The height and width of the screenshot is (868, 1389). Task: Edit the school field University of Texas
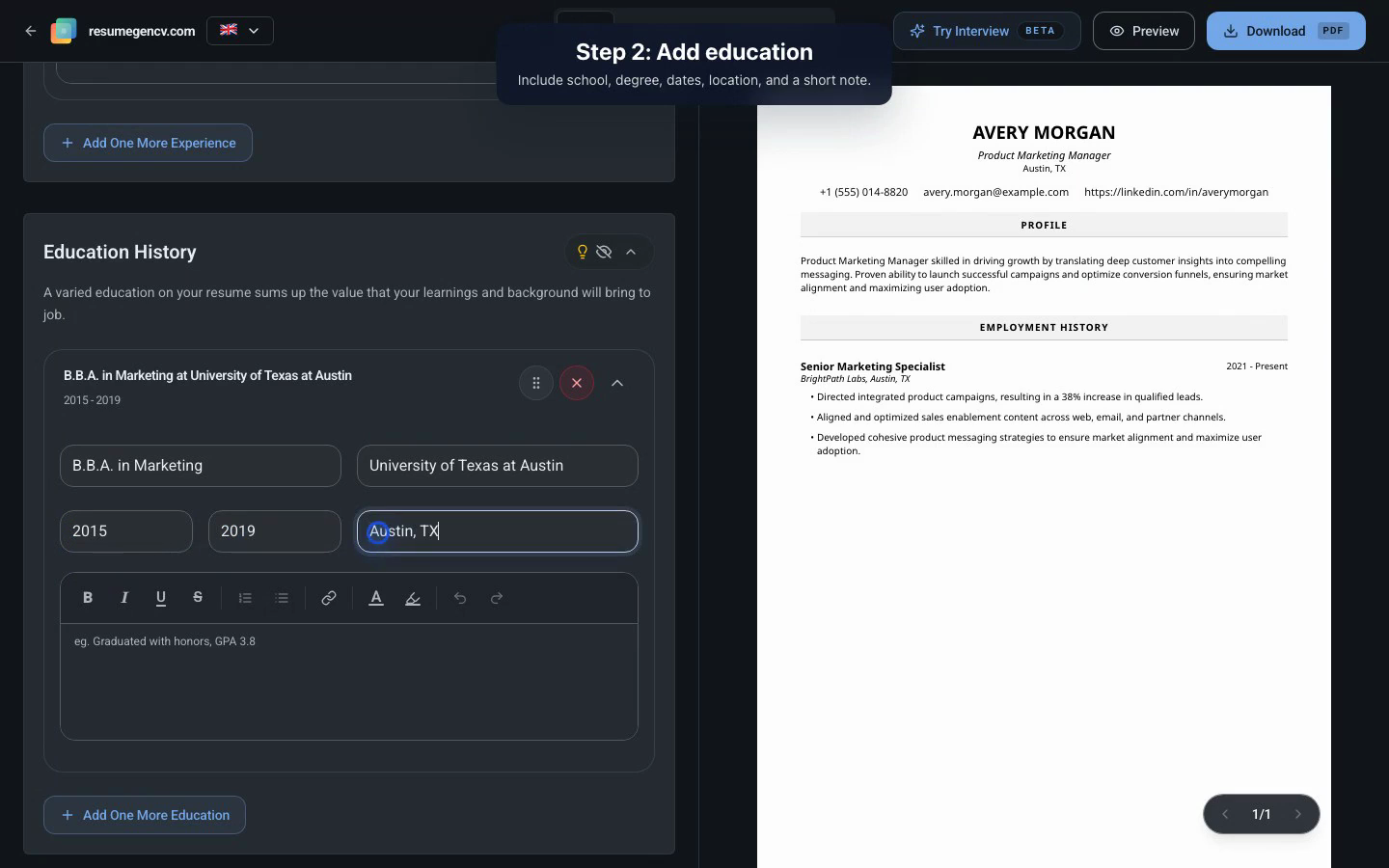point(498,466)
